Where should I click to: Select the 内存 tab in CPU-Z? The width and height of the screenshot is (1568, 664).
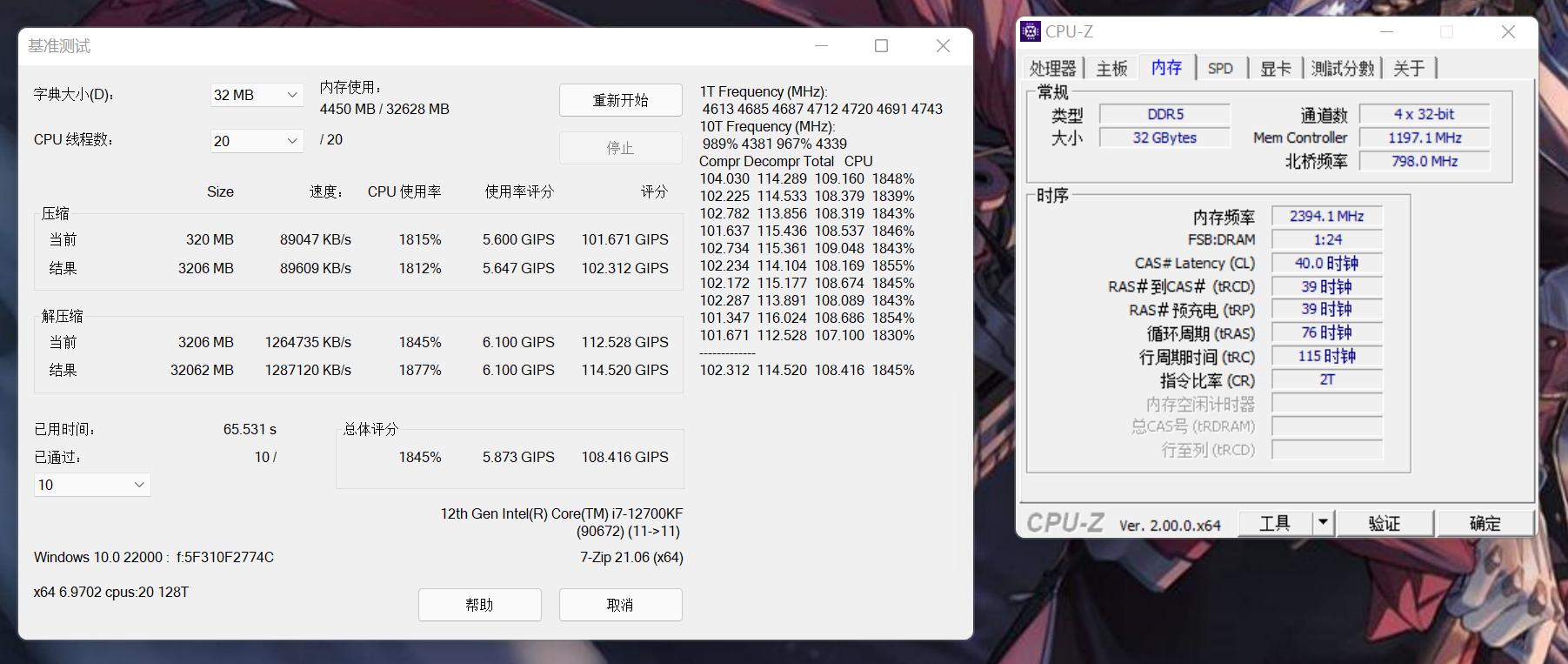[1166, 67]
